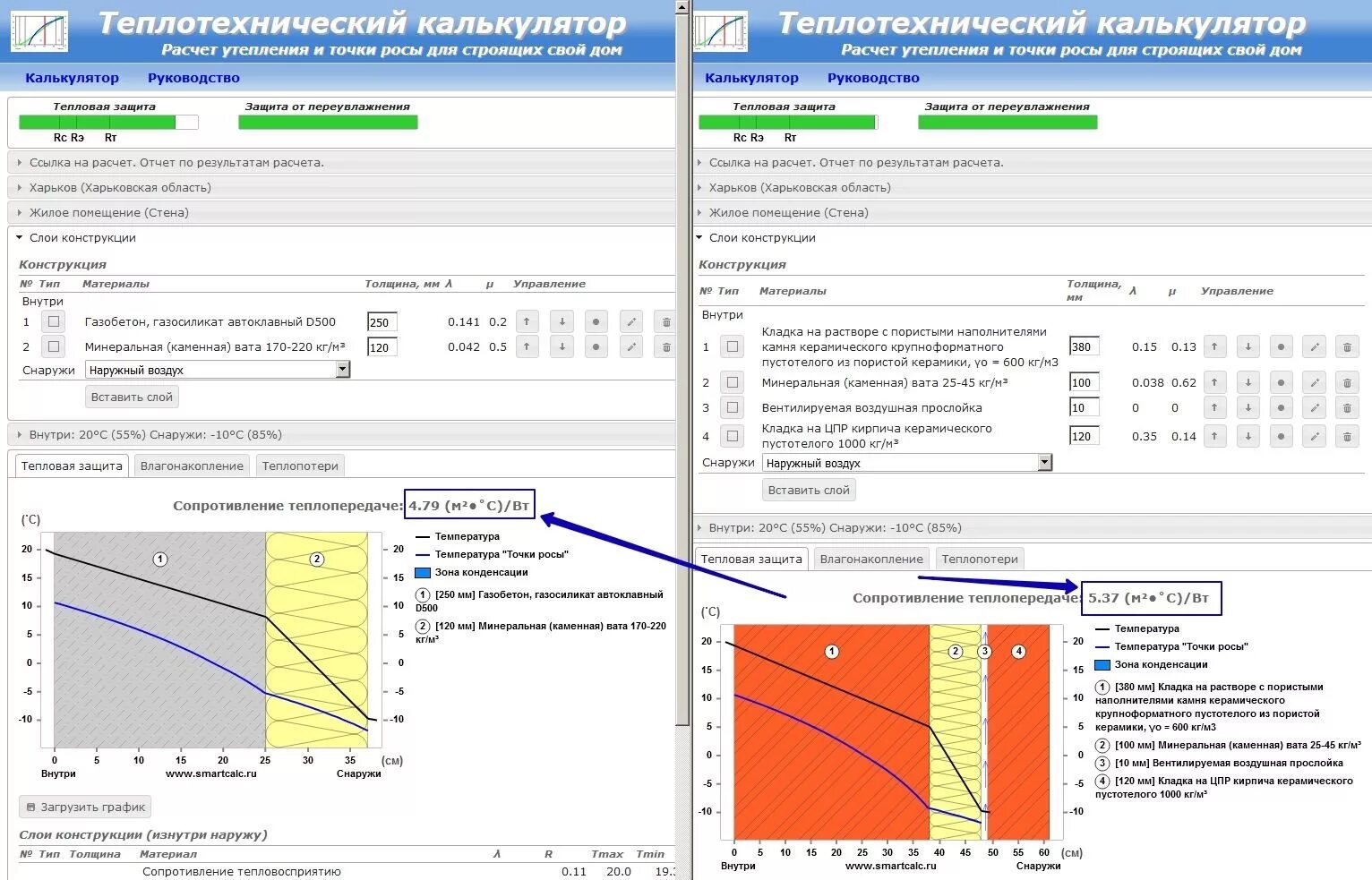Move вата 170-220 layer down
Screen dimensions: 1372x880
(562, 346)
